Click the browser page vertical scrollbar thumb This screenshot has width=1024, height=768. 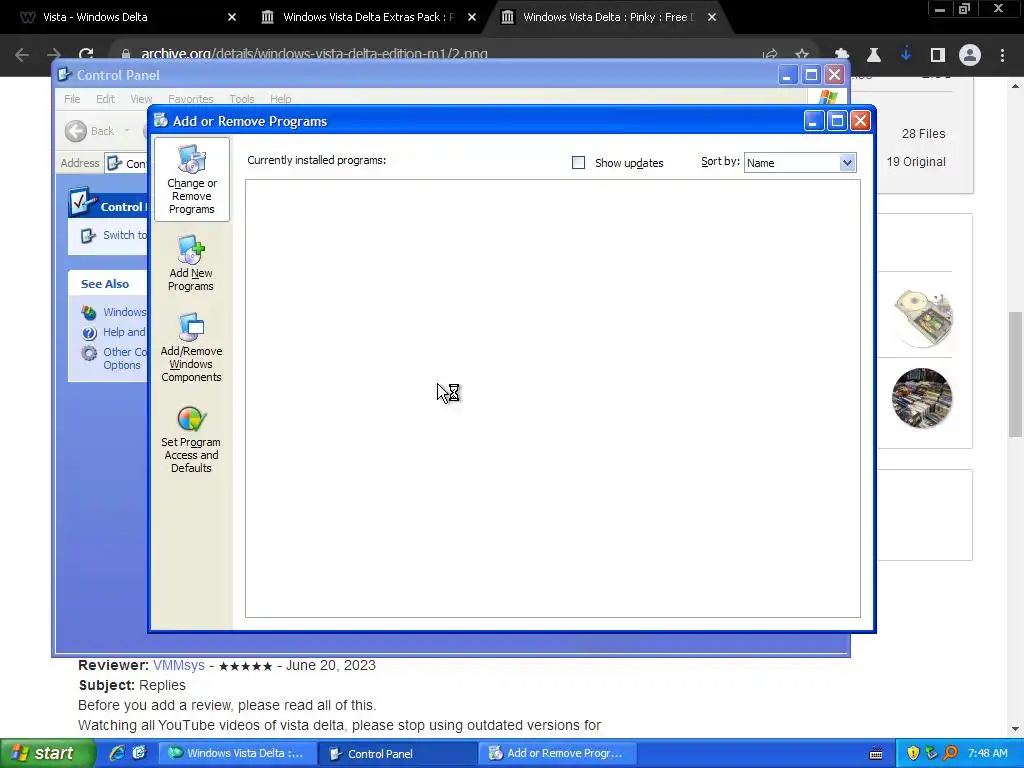coord(1015,374)
